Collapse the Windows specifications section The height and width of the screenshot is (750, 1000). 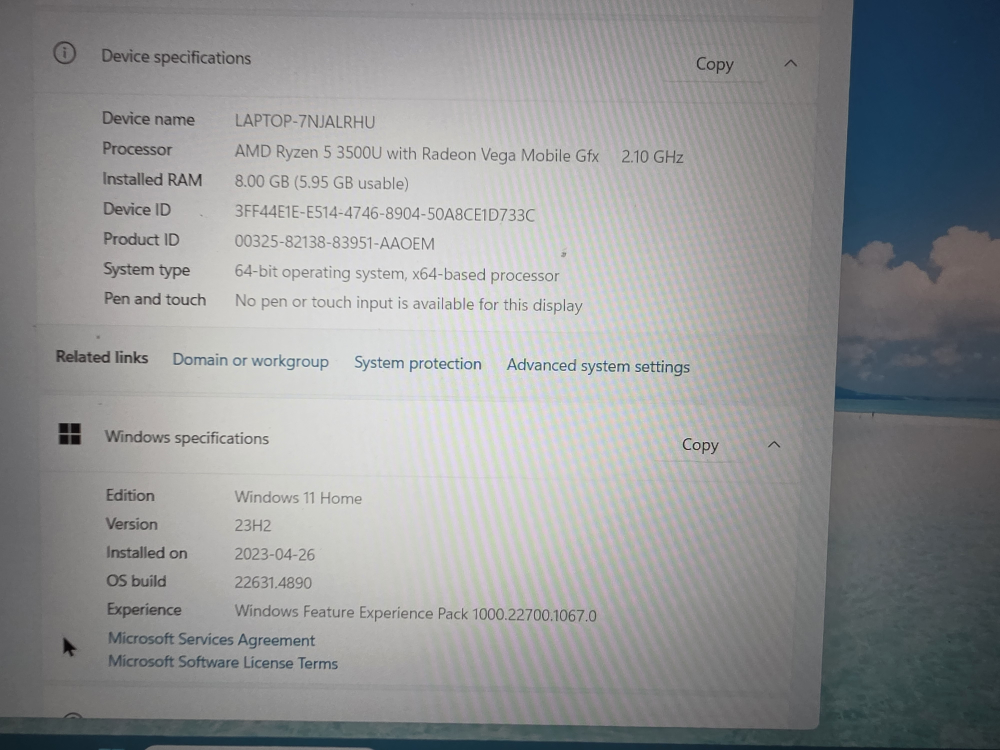[774, 445]
